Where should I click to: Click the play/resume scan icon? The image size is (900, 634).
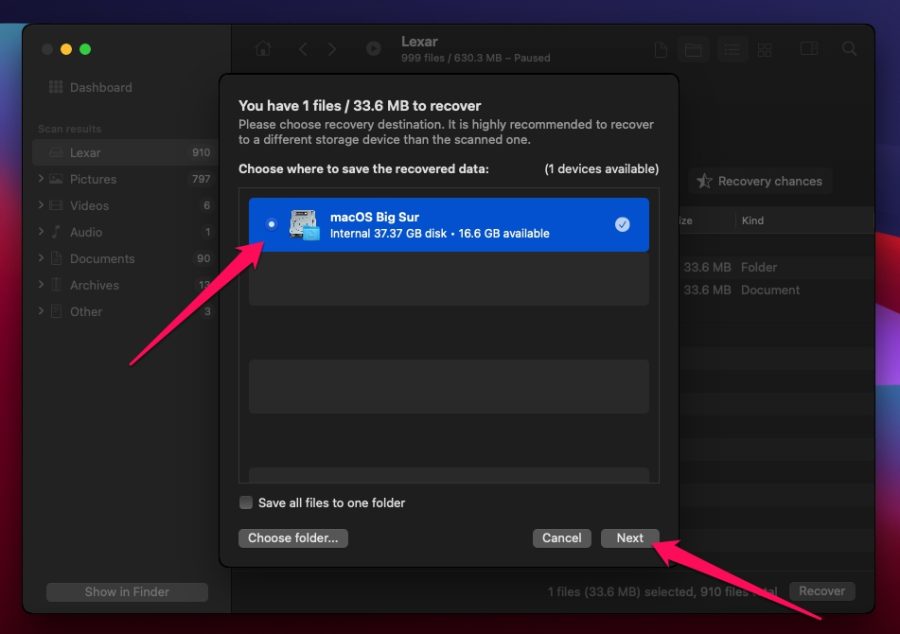373,49
